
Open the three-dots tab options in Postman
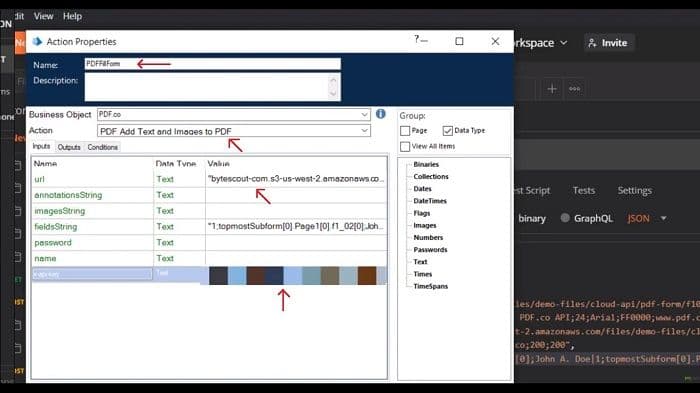point(575,89)
